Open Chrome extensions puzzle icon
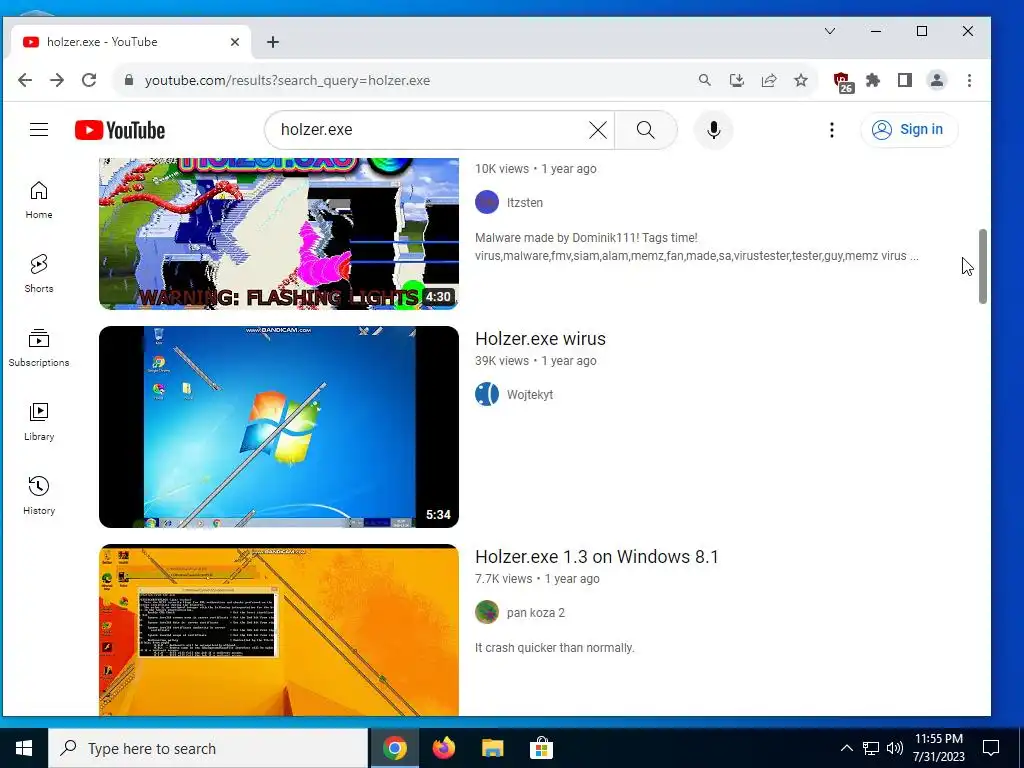 [x=872, y=80]
